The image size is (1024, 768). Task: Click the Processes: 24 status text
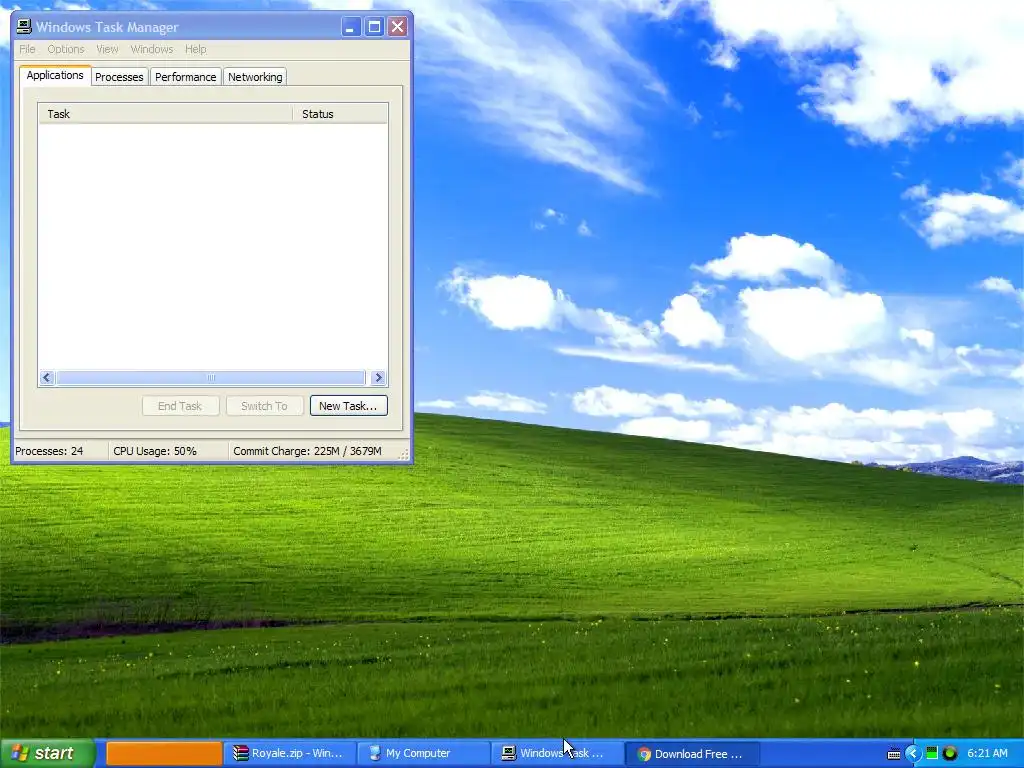[49, 451]
